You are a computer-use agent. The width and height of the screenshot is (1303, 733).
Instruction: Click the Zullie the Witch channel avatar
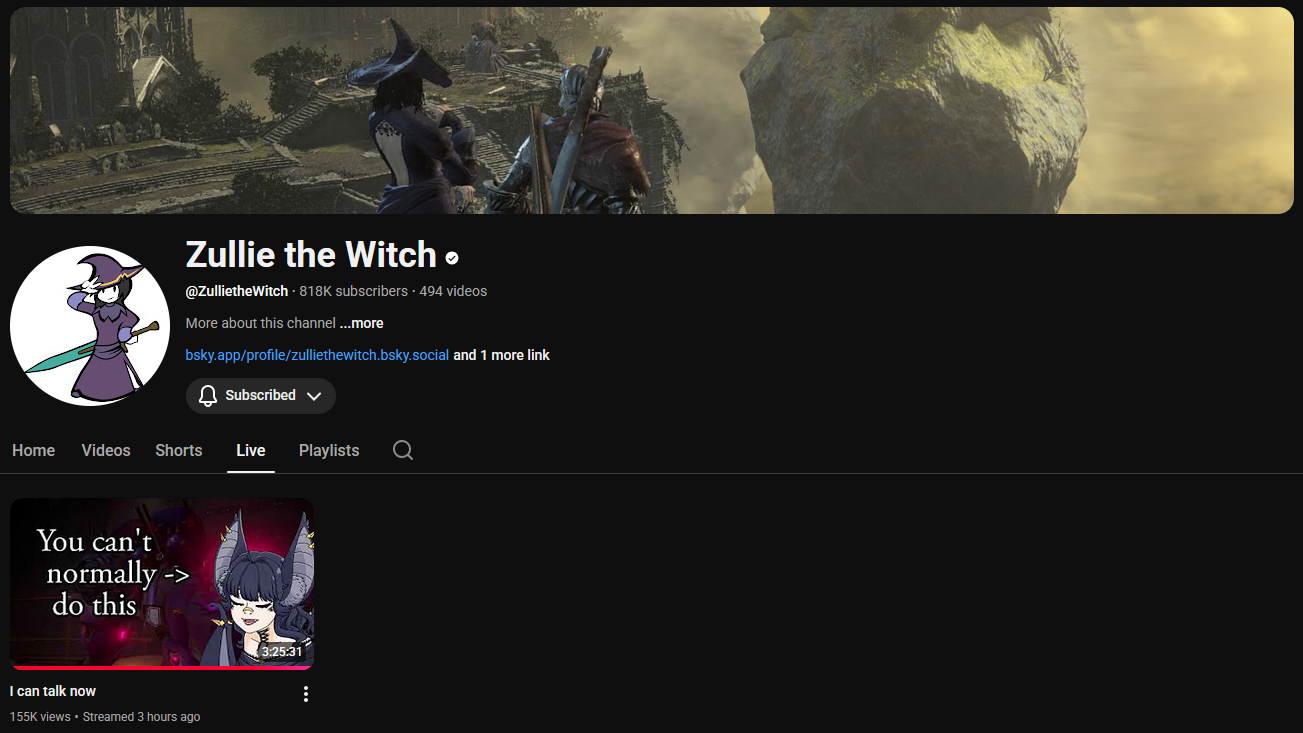[90, 326]
